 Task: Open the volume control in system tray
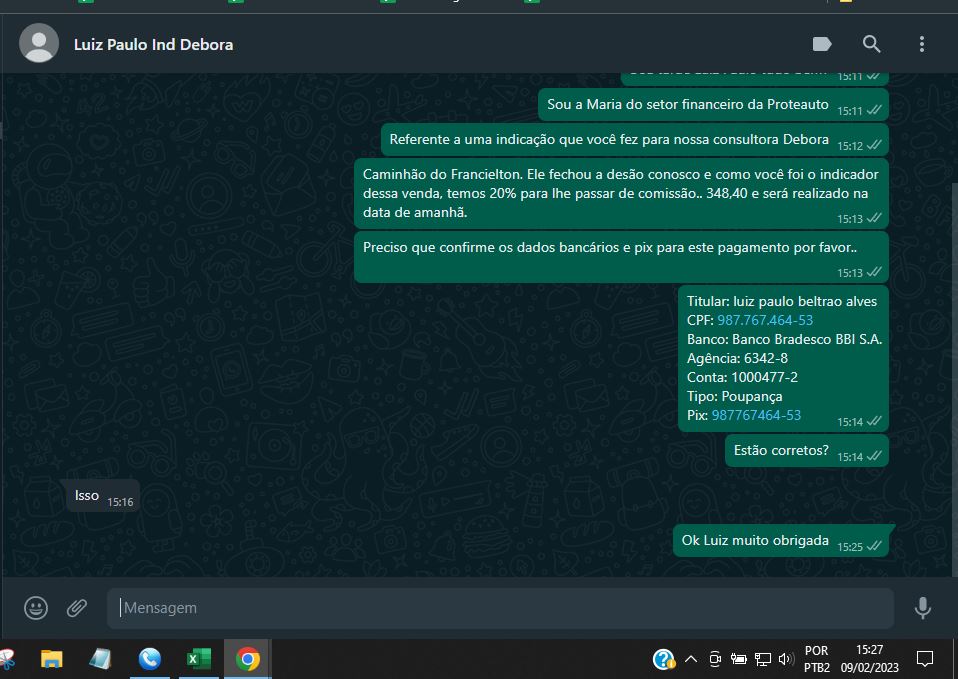click(x=786, y=659)
